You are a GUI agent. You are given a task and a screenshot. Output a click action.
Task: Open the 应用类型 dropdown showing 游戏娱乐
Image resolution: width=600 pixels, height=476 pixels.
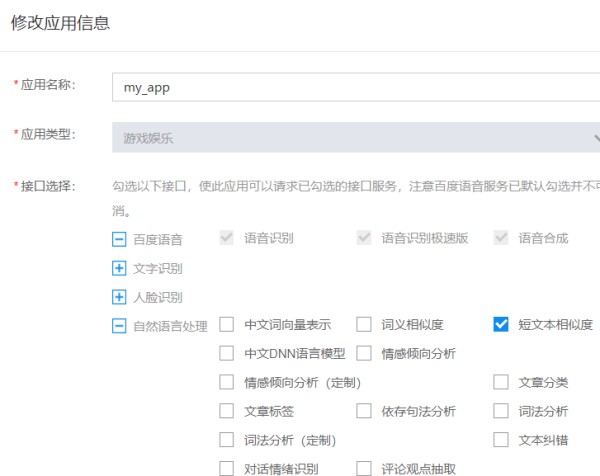click(356, 137)
